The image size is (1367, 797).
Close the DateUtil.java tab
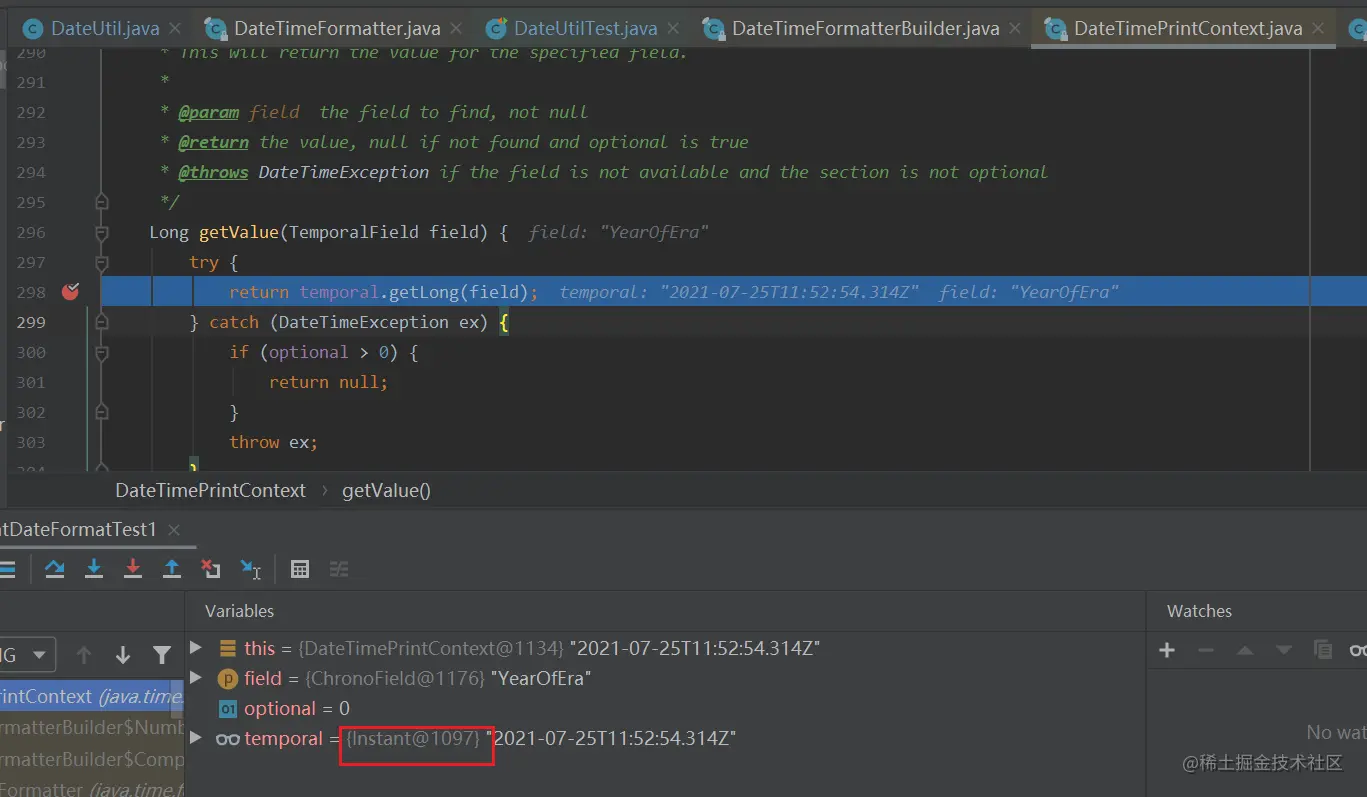(x=176, y=29)
